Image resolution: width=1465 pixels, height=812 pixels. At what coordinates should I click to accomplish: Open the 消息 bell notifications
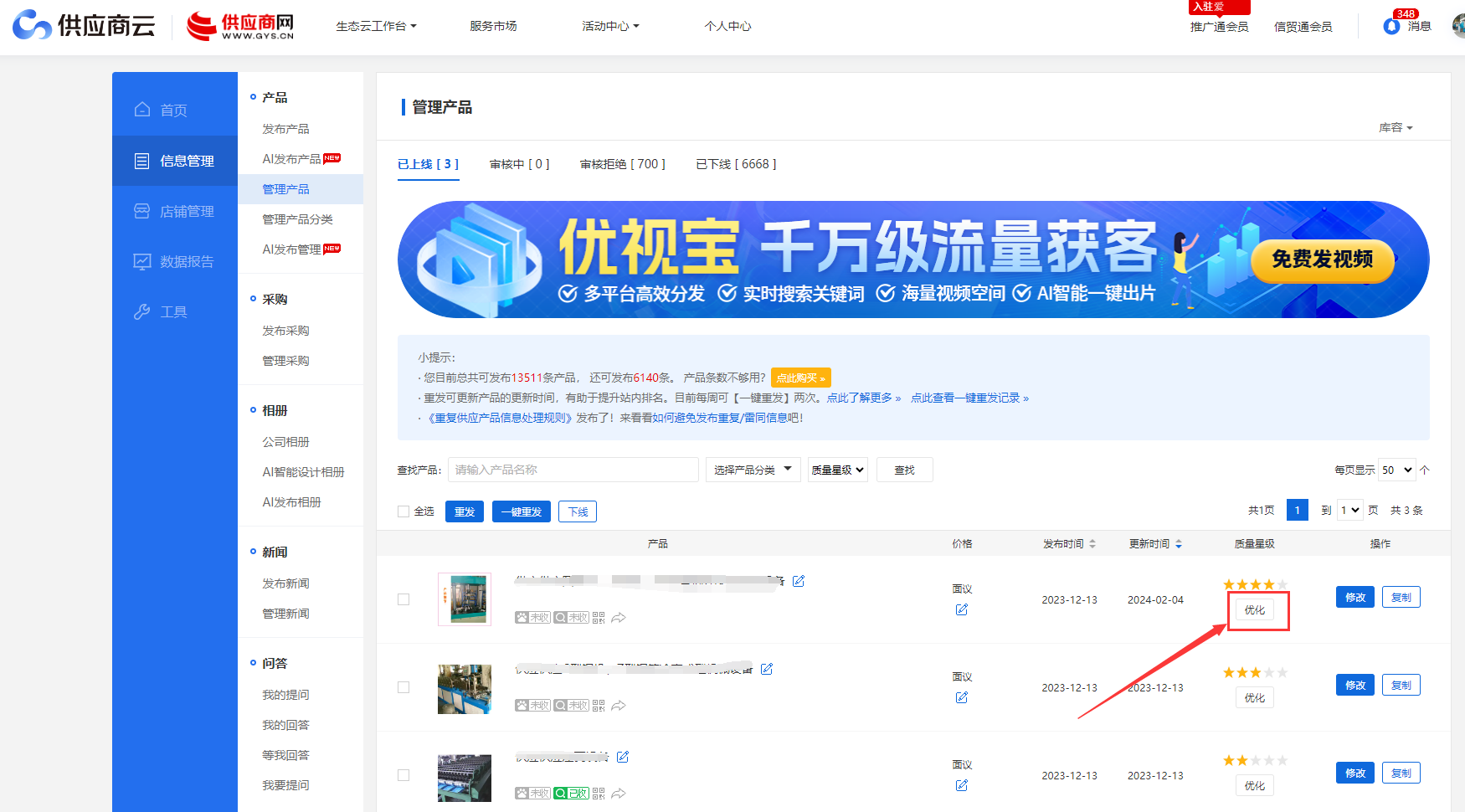click(x=1391, y=26)
